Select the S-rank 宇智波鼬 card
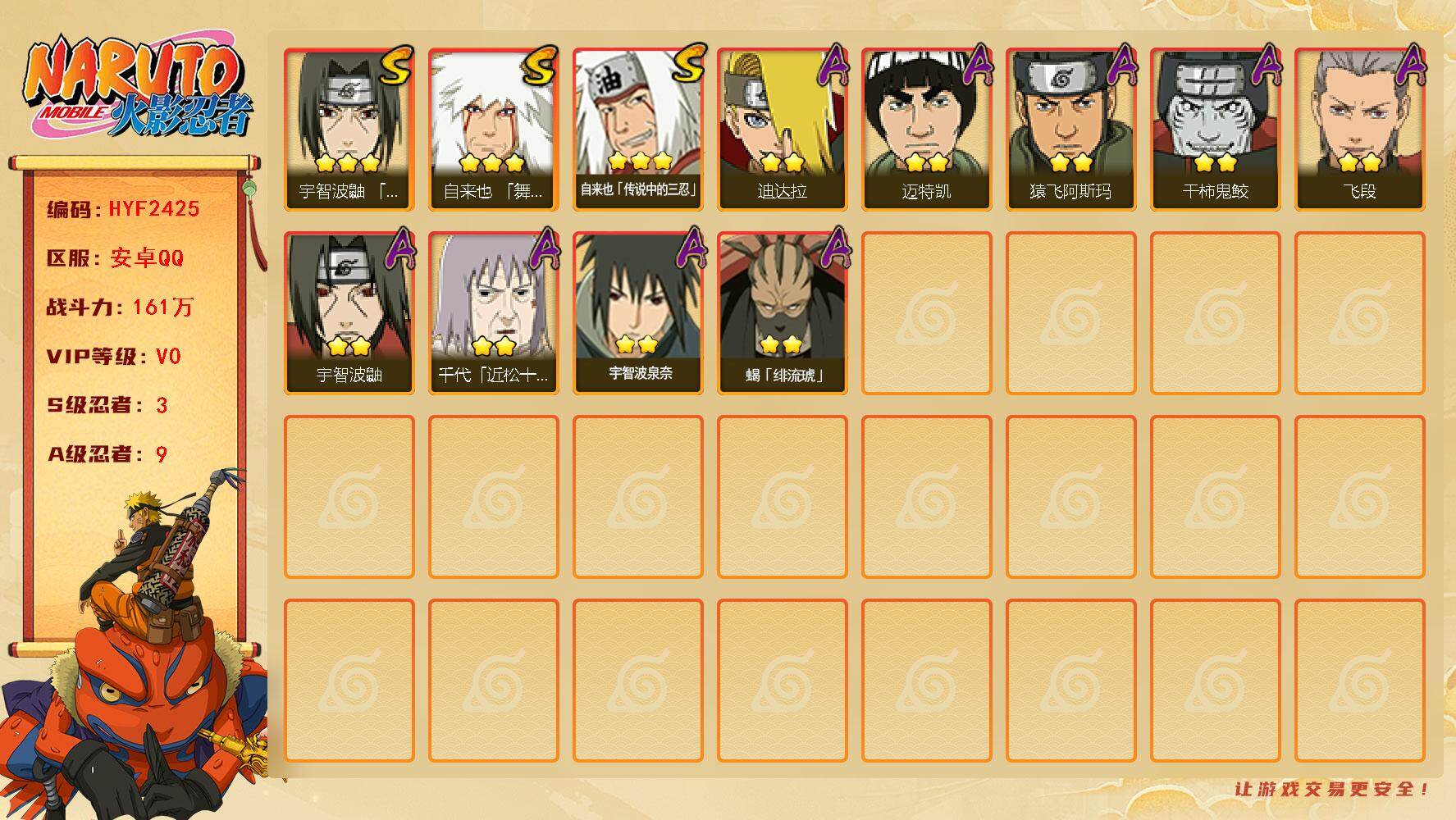The height and width of the screenshot is (820, 1456). [349, 130]
